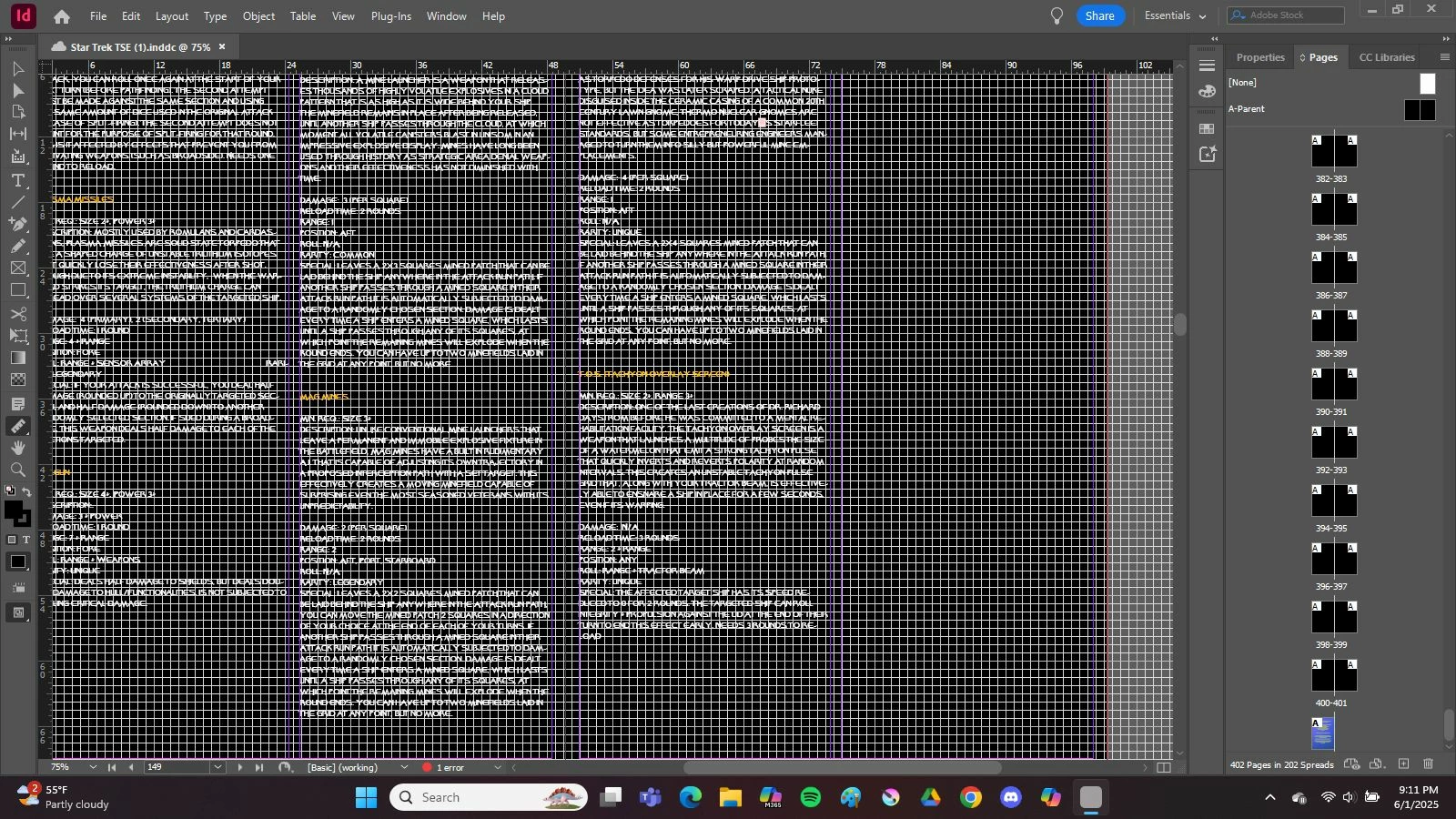Select the Measure tool
Screen dimensions: 1456x819
(x=18, y=426)
